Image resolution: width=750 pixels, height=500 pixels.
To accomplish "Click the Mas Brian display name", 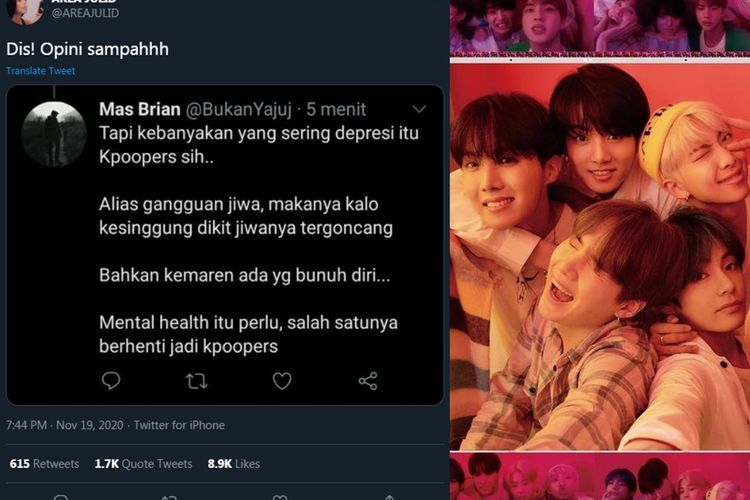I will [x=140, y=109].
